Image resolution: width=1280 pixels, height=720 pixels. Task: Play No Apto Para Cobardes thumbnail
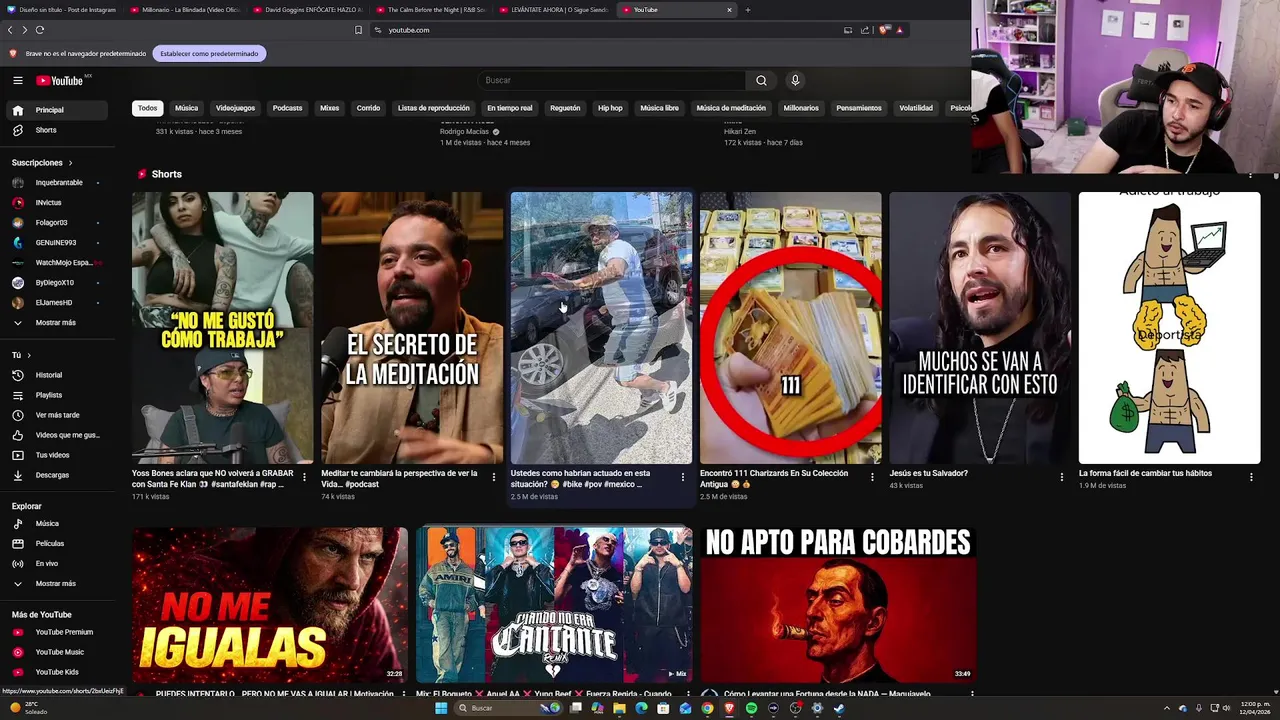838,605
